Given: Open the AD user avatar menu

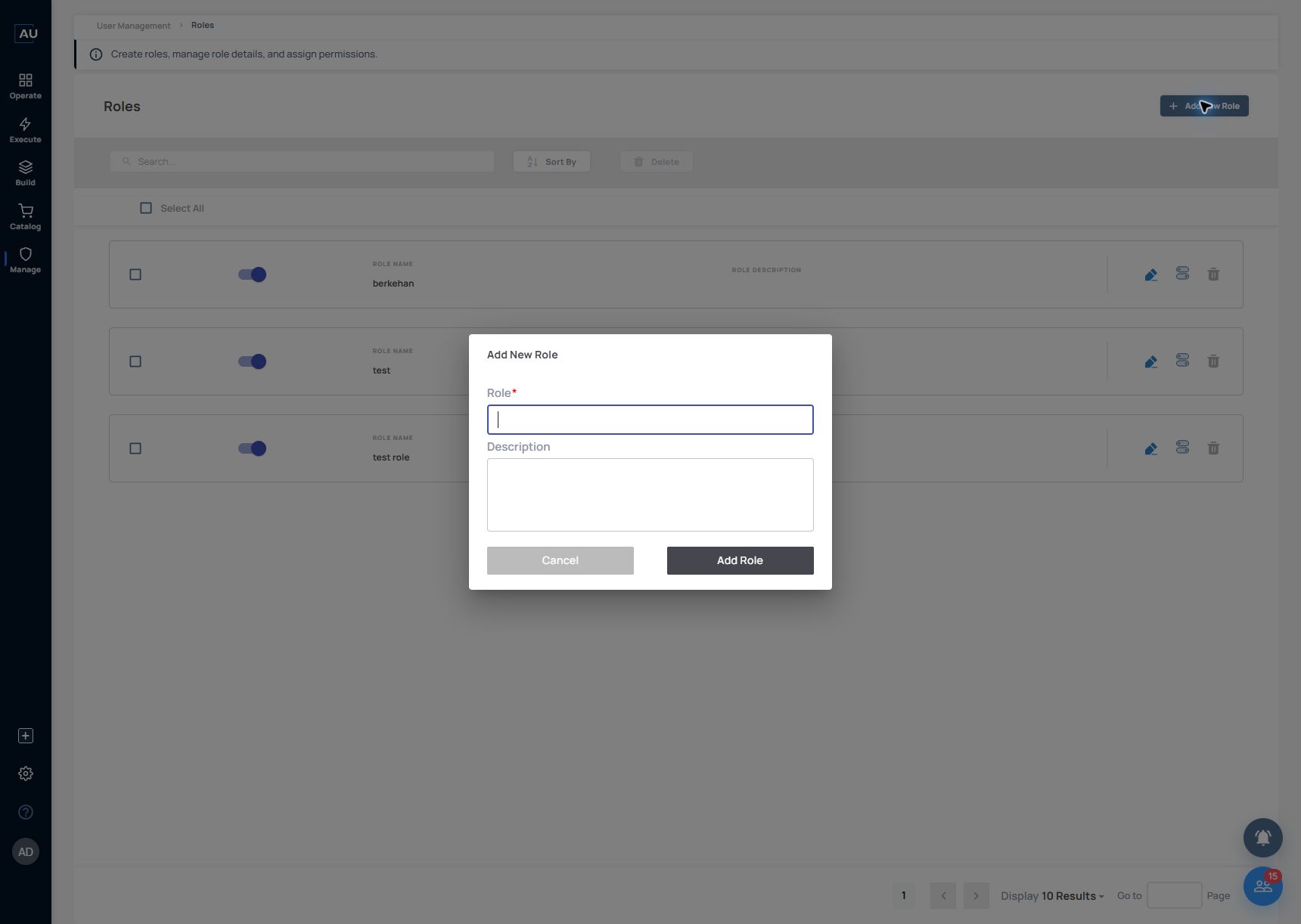Looking at the screenshot, I should click(26, 852).
